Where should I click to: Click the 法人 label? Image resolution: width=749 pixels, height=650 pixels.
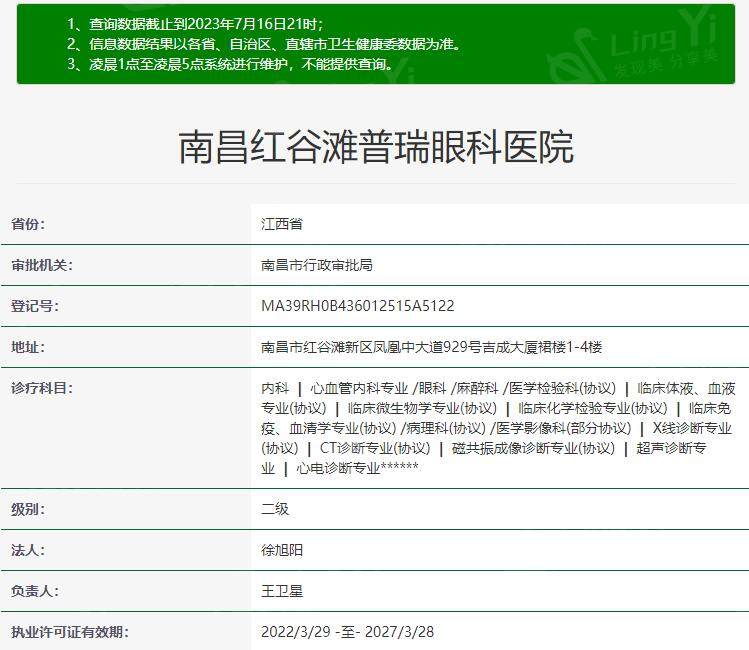(x=28, y=551)
